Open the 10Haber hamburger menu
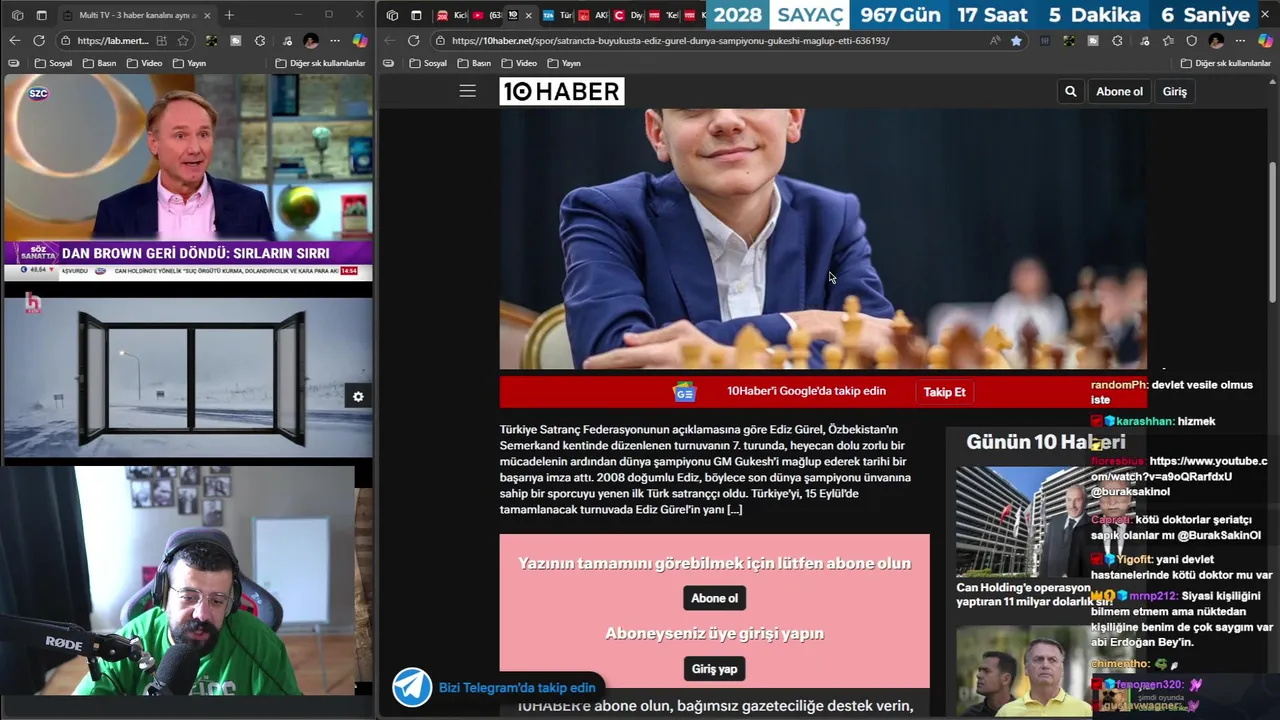This screenshot has height=720, width=1280. (x=467, y=91)
